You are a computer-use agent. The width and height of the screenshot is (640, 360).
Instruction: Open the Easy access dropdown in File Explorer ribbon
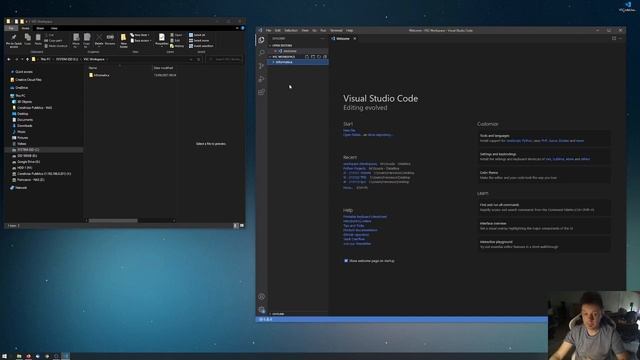(x=141, y=40)
